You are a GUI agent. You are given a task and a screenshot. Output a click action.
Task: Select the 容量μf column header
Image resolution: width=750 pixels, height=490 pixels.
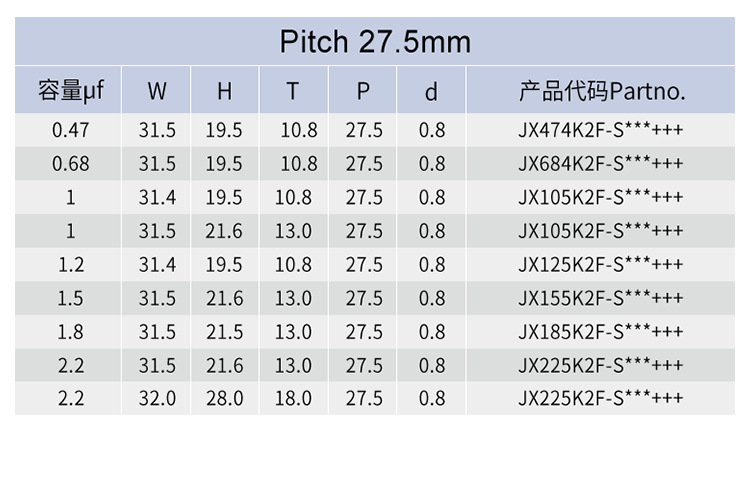70,91
